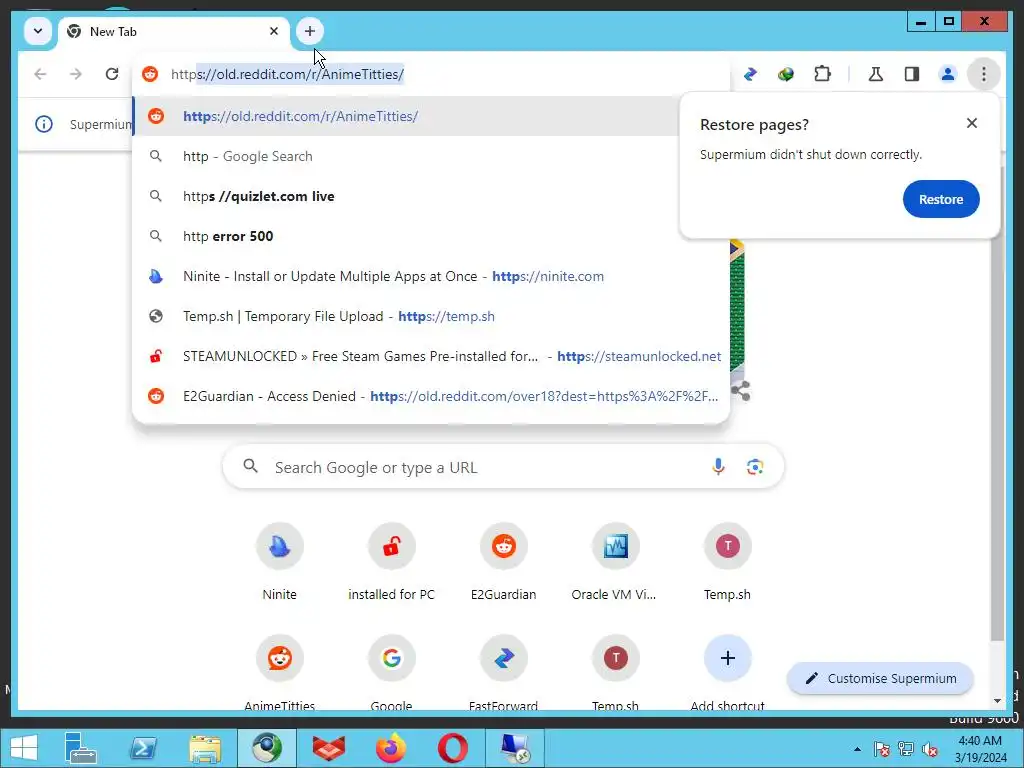This screenshot has height=768, width=1024.
Task: Launch Firefox from taskbar
Action: coord(391,748)
